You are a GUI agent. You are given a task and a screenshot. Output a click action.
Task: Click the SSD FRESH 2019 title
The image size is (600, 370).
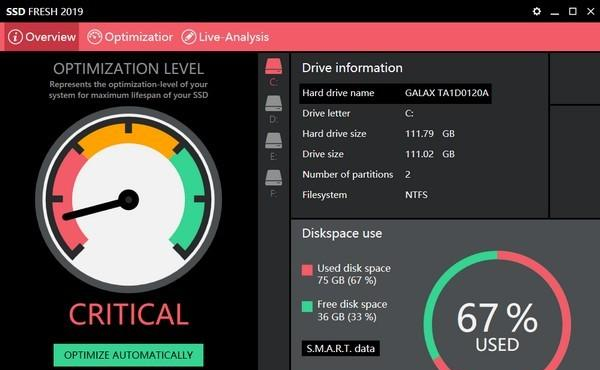(x=45, y=11)
